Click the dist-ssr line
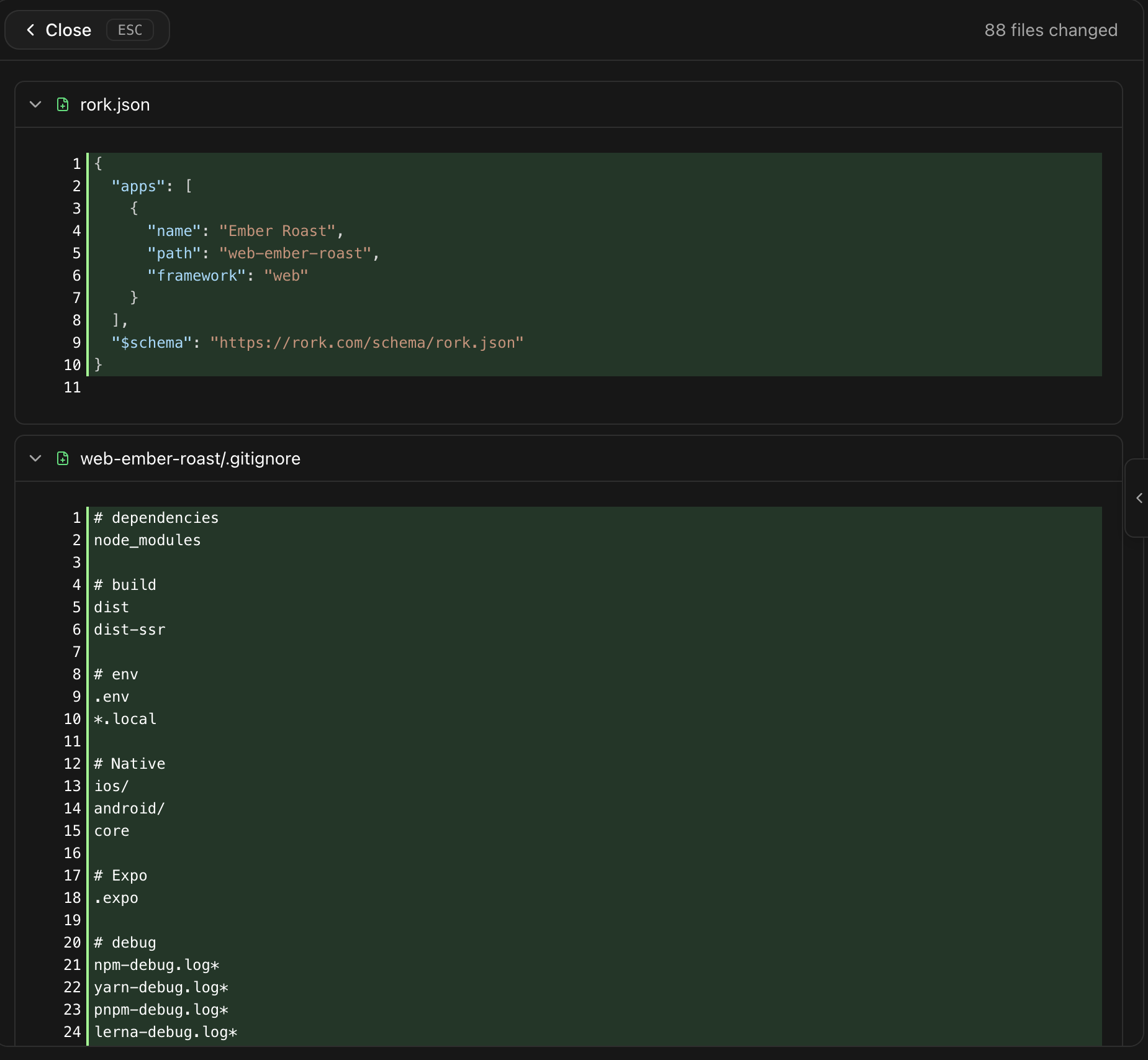 595,630
